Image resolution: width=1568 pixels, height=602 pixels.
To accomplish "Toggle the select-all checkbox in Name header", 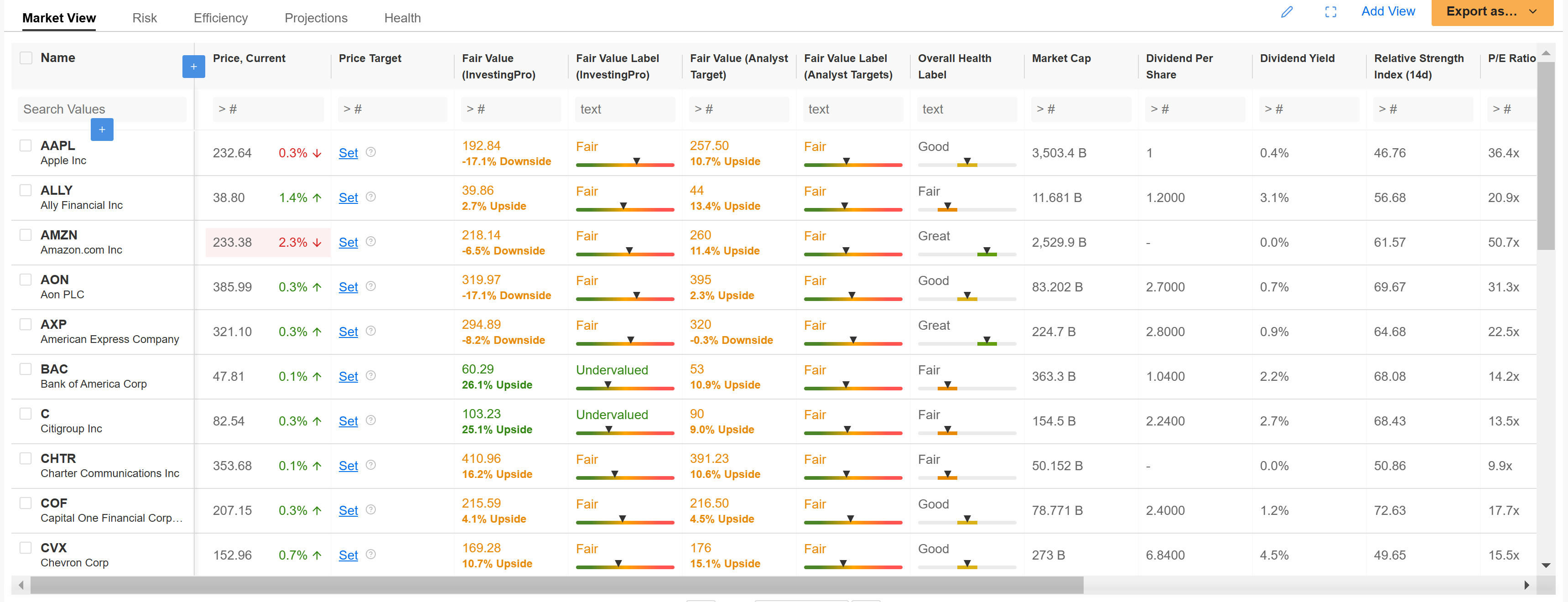I will [26, 58].
